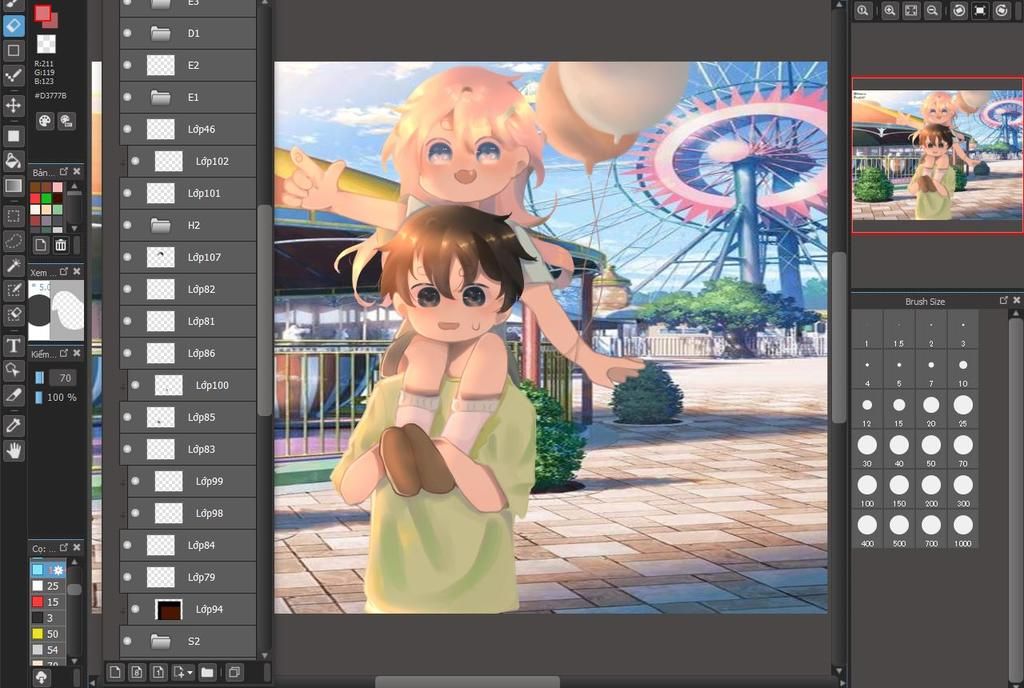Close the brush control panel

point(77,353)
